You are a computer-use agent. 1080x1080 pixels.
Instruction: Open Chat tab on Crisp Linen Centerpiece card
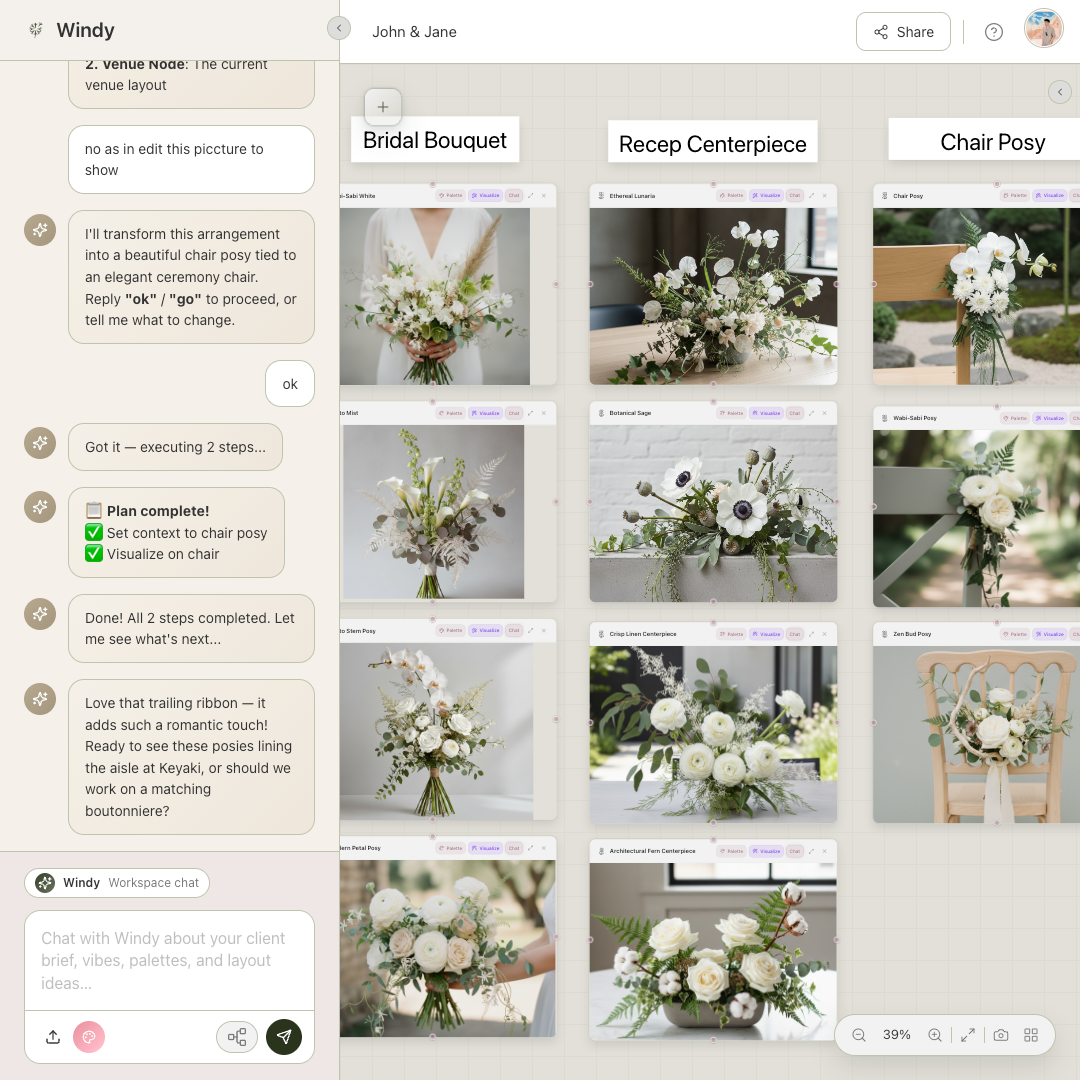click(x=794, y=634)
